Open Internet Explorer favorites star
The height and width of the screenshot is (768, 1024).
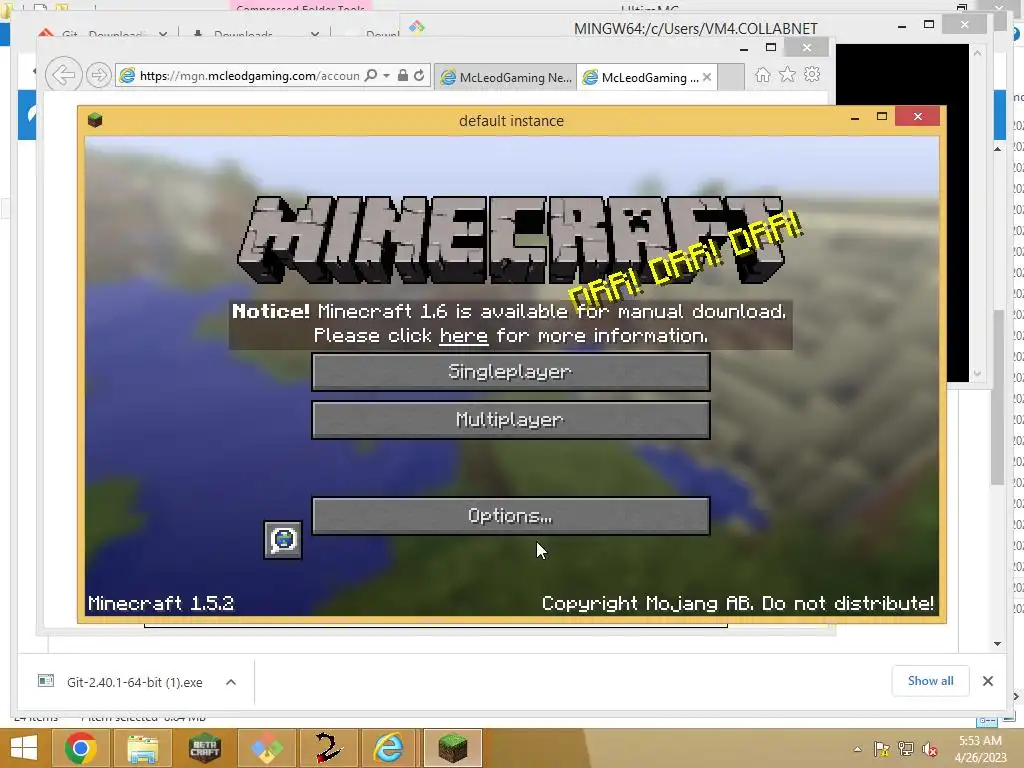click(x=788, y=74)
